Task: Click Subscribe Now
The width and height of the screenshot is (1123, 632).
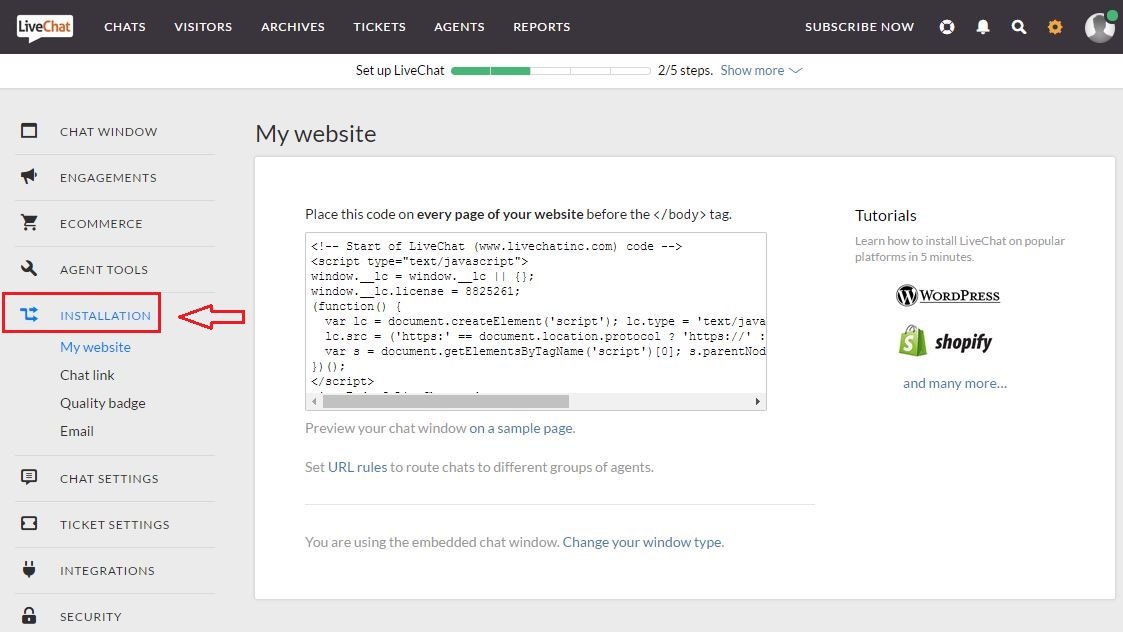Action: click(x=859, y=27)
